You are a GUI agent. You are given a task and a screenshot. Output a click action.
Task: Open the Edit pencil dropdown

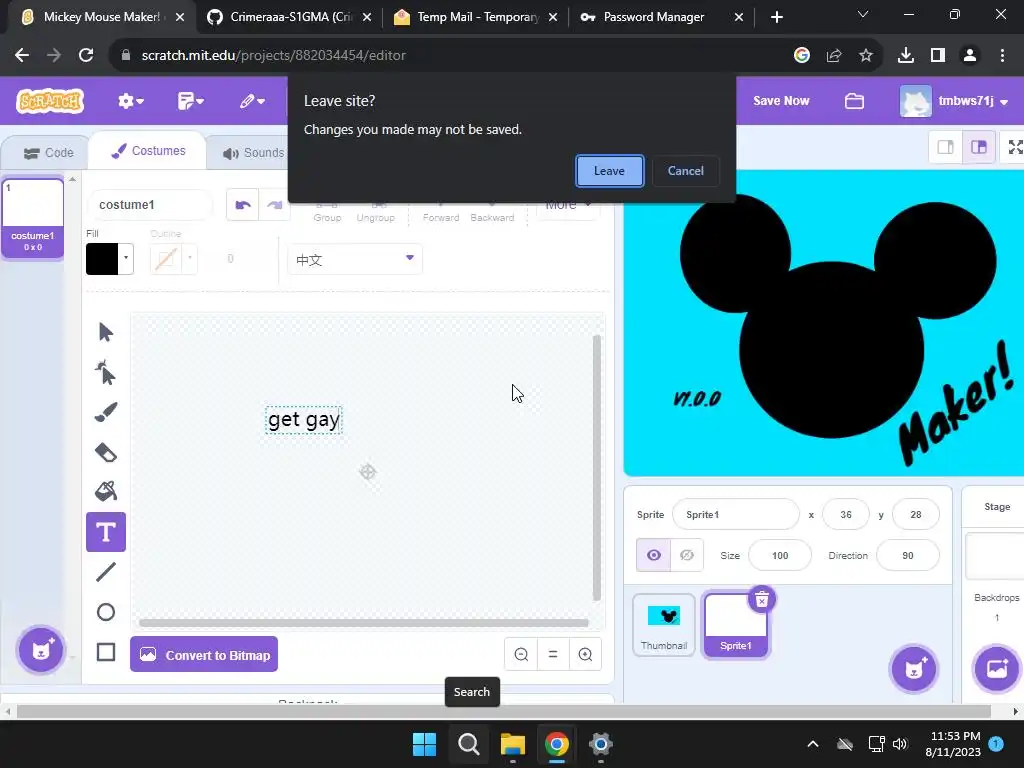coord(252,101)
